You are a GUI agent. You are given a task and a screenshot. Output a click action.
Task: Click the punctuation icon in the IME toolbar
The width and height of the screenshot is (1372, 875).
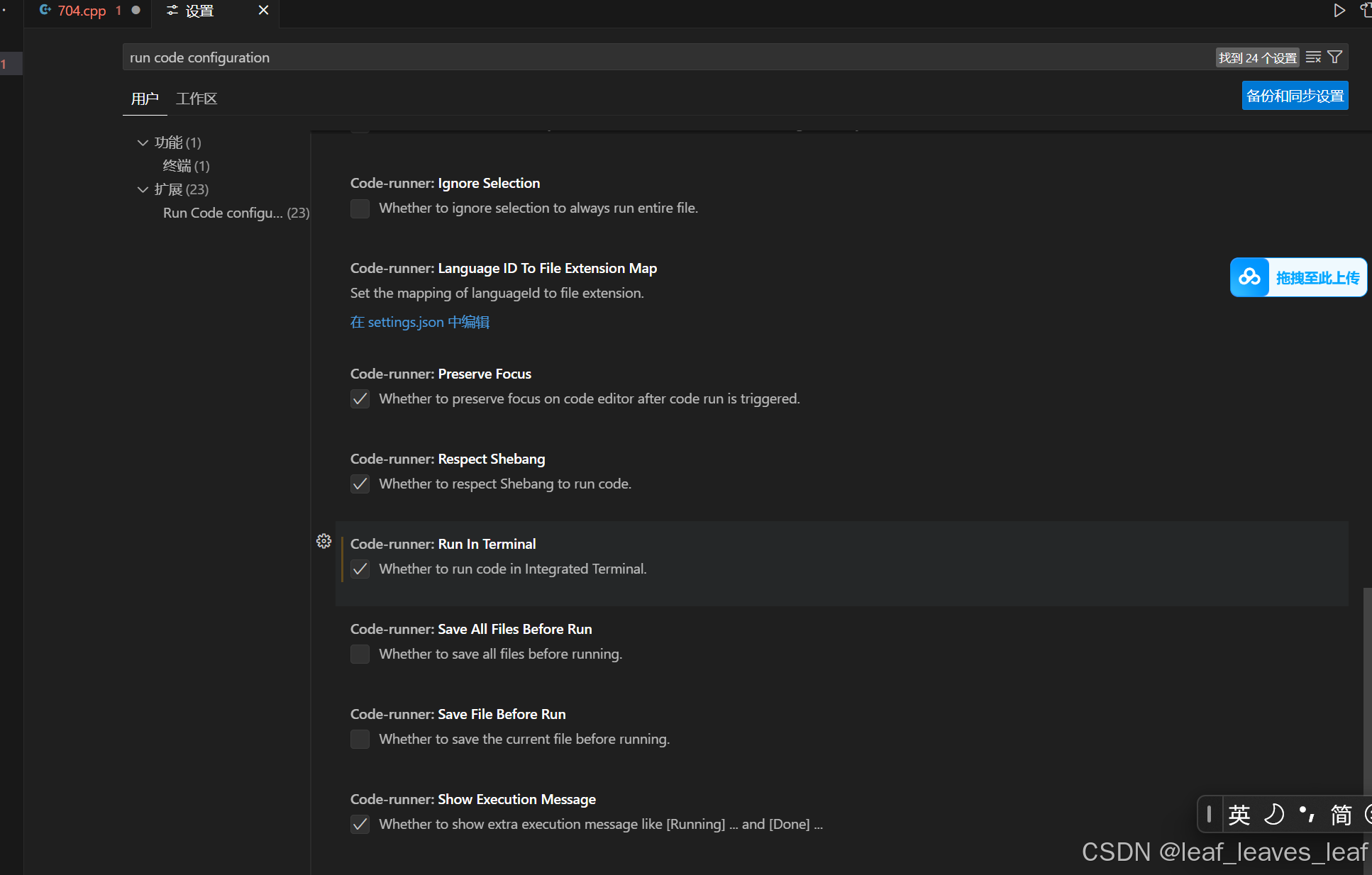coord(1307,815)
